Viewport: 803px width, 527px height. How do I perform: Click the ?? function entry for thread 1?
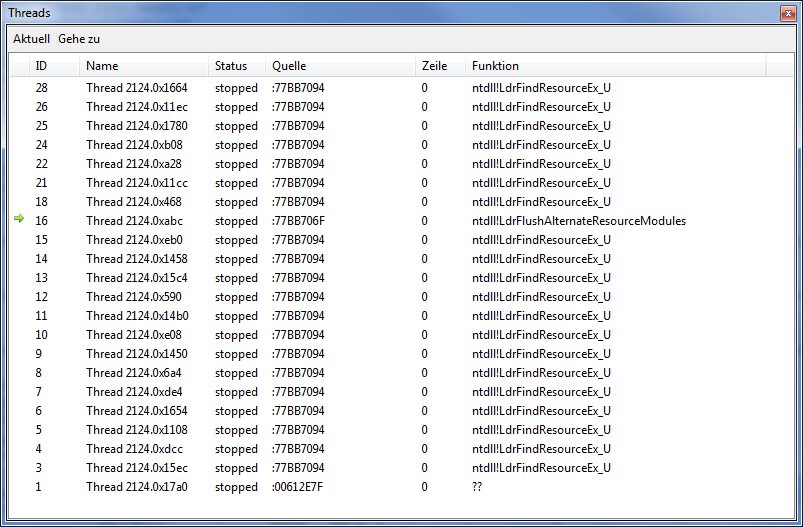tap(478, 487)
